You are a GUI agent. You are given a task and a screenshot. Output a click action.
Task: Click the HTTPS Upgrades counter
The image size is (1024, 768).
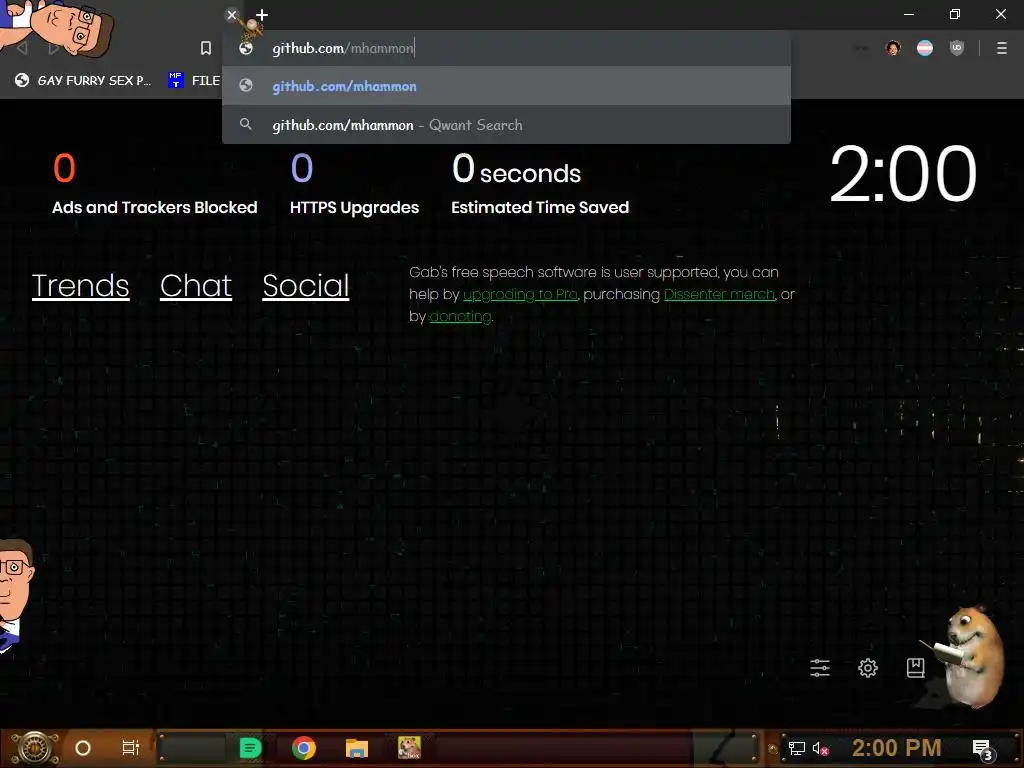pyautogui.click(x=354, y=184)
